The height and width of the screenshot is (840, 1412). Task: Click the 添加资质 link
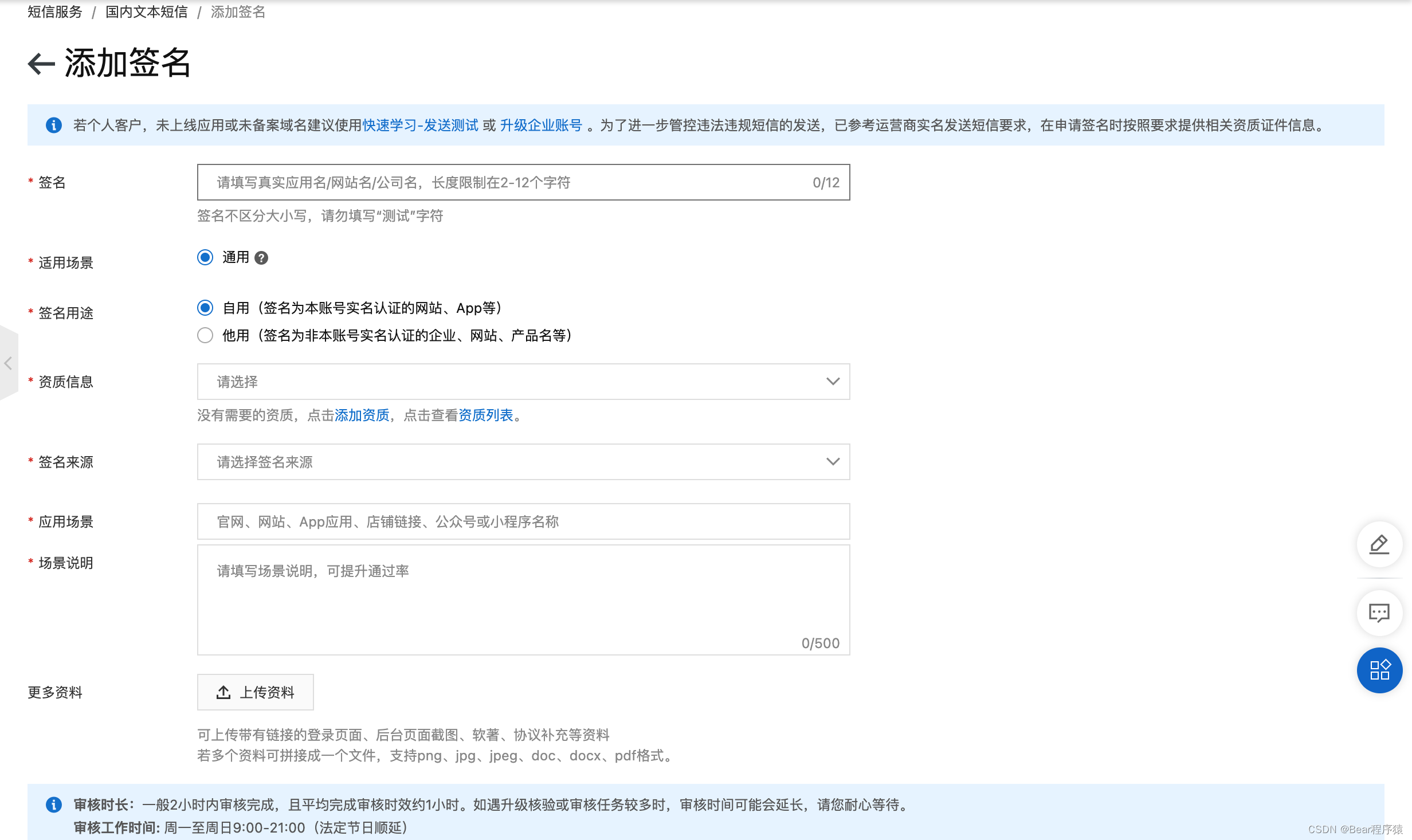tap(361, 415)
